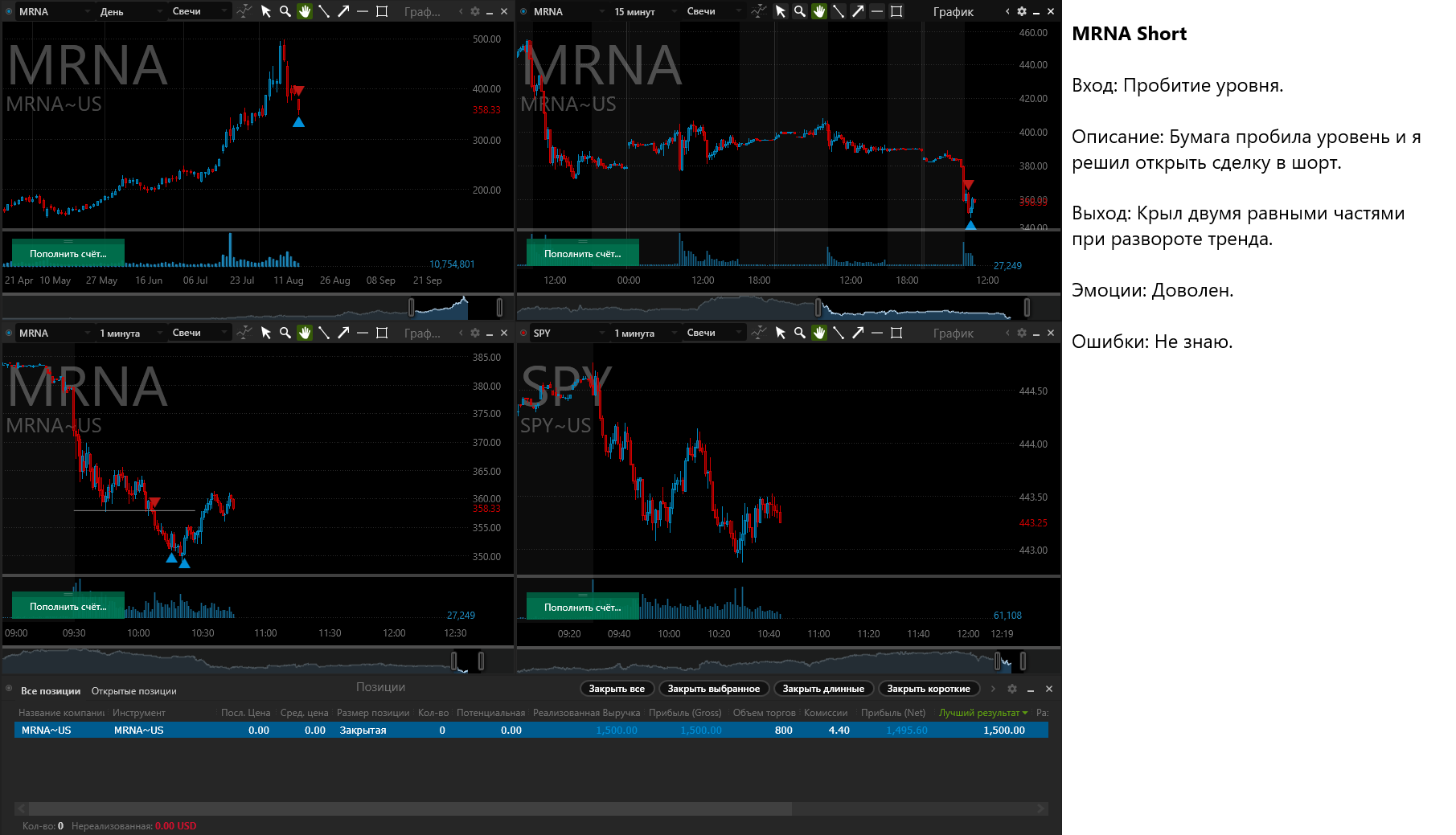Click the range slider handle under the MRNA 15-minute chart
1456x835 pixels.
[x=818, y=307]
